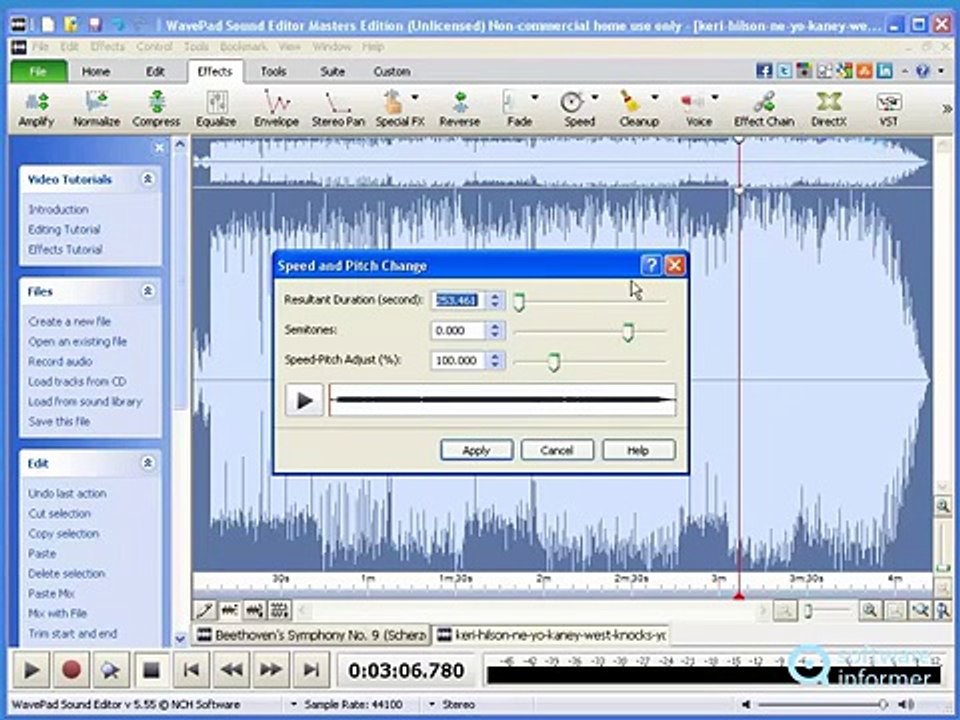Open the DirectX plugins
960x720 pixels.
tap(829, 109)
